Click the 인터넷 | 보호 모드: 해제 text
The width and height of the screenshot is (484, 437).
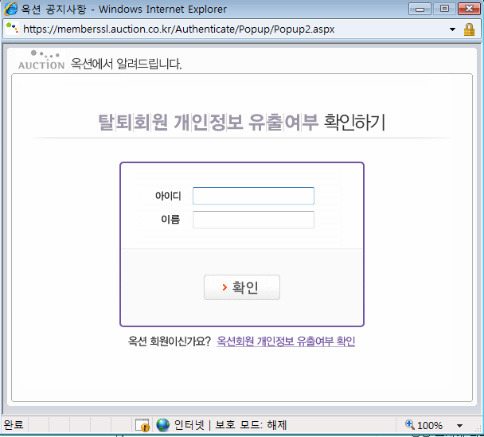[x=230, y=425]
